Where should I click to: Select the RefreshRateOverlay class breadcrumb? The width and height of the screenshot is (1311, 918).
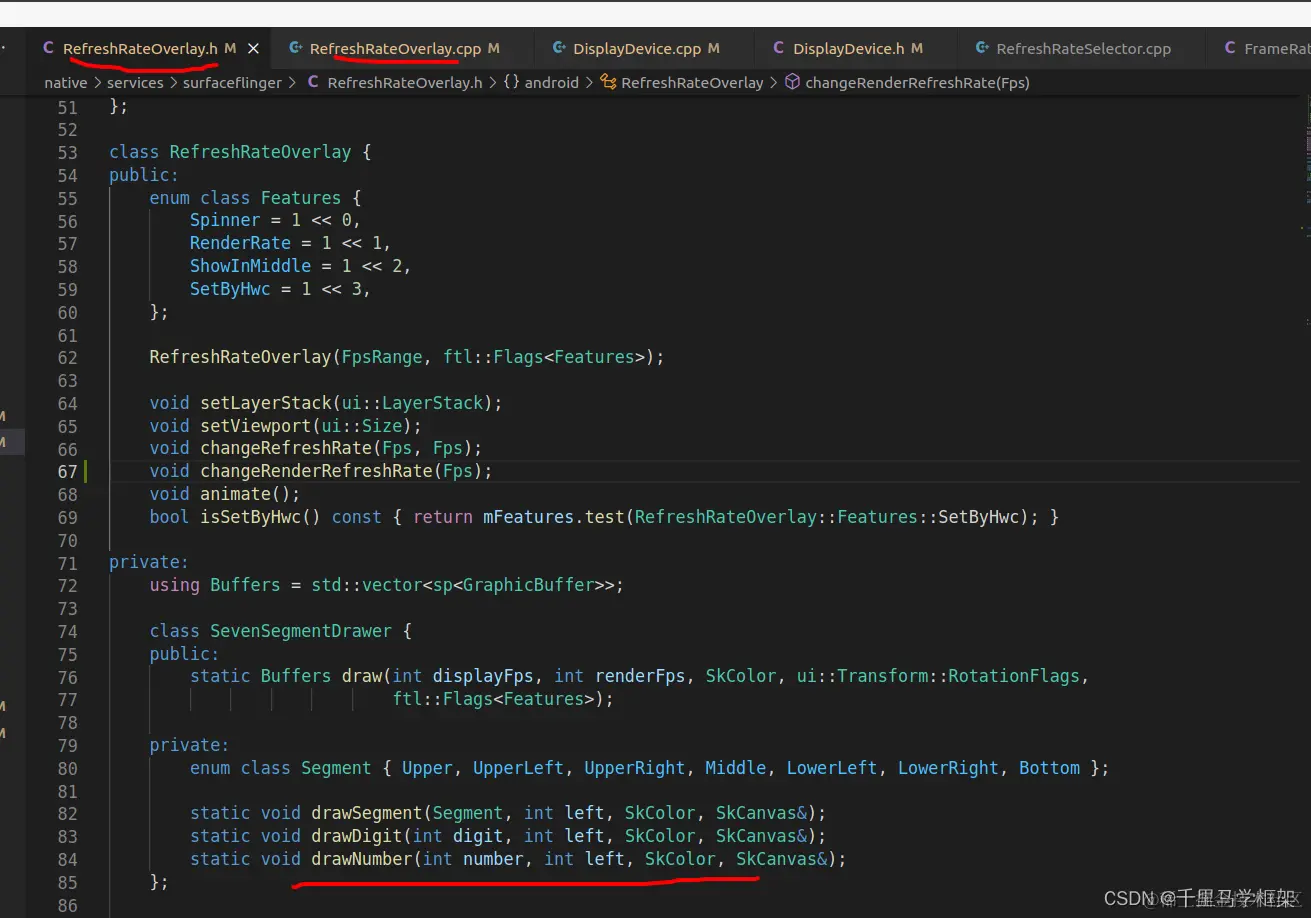[692, 83]
